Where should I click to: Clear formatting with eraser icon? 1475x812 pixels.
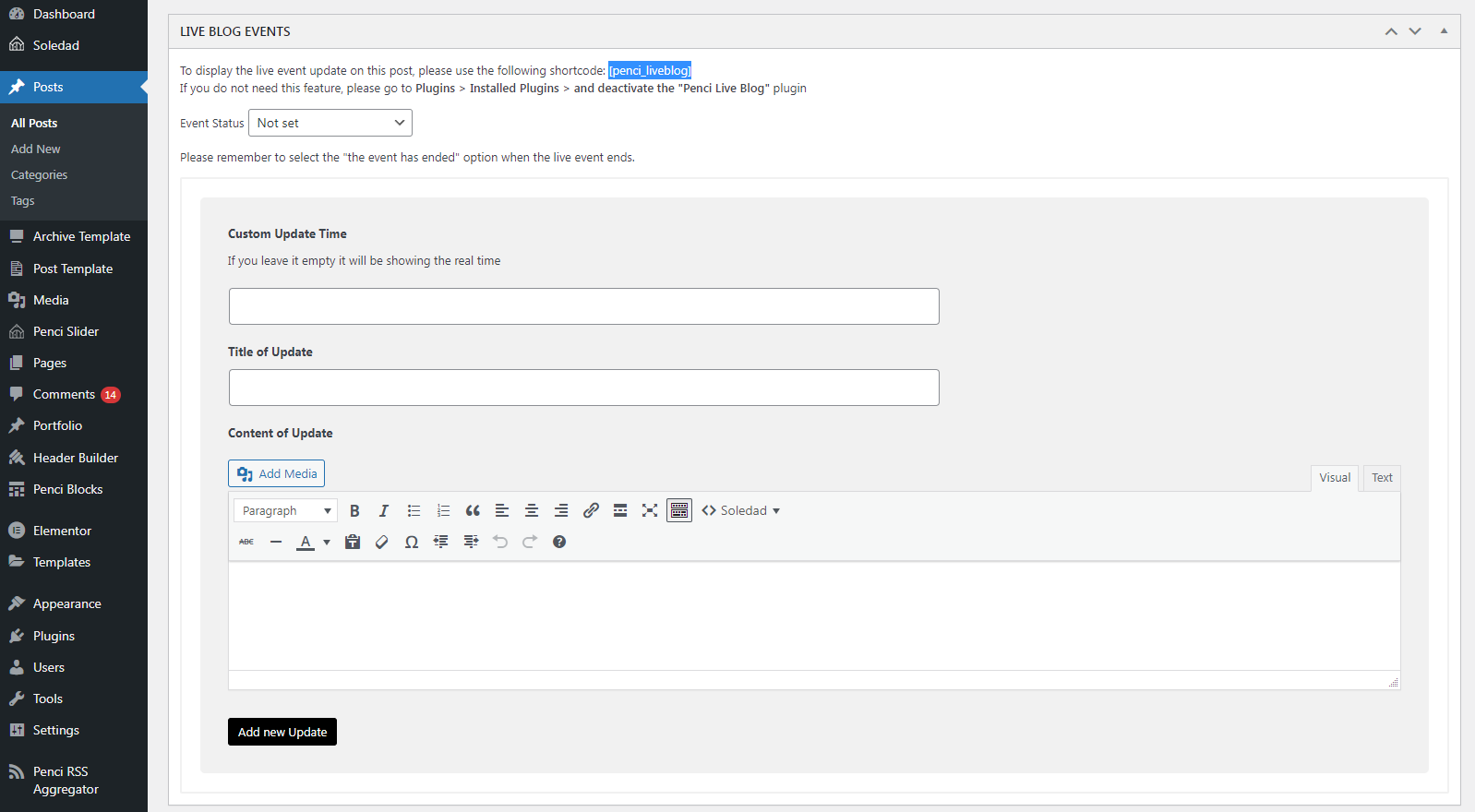tap(382, 542)
